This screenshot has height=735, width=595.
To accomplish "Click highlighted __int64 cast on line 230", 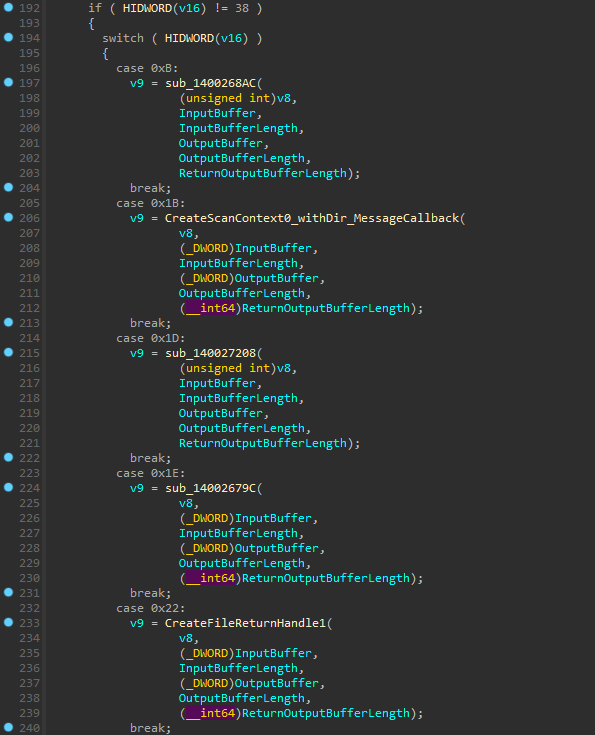I will click(210, 578).
